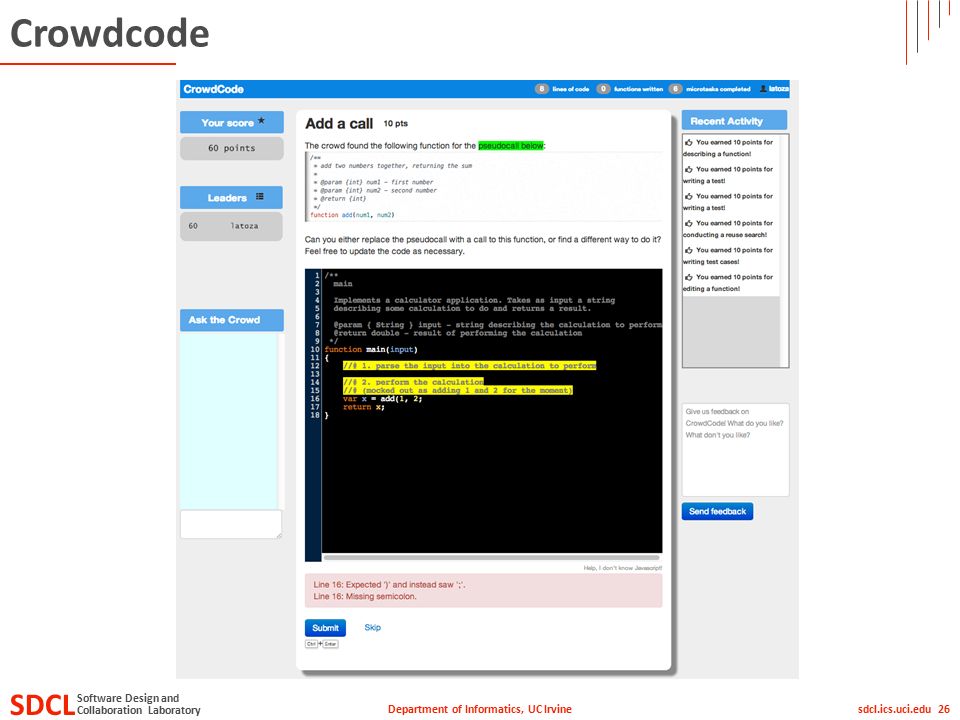
Task: Focus the Give us feedback text box
Action: click(x=735, y=449)
